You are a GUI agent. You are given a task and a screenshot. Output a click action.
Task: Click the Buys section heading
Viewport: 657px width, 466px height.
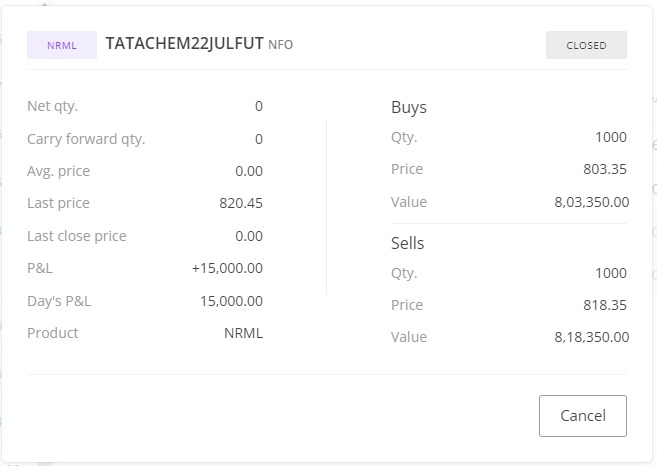pos(409,107)
